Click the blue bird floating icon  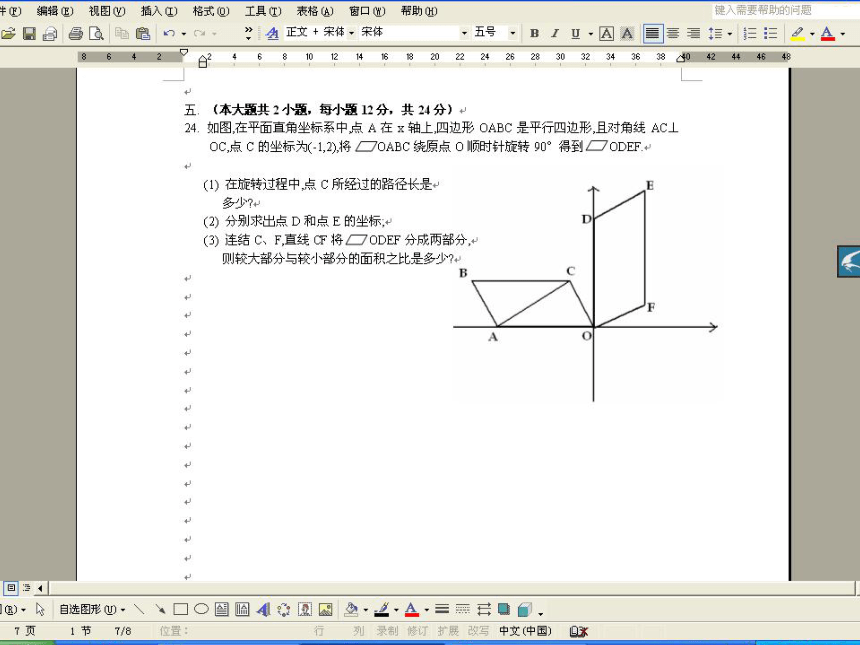pyautogui.click(x=848, y=261)
